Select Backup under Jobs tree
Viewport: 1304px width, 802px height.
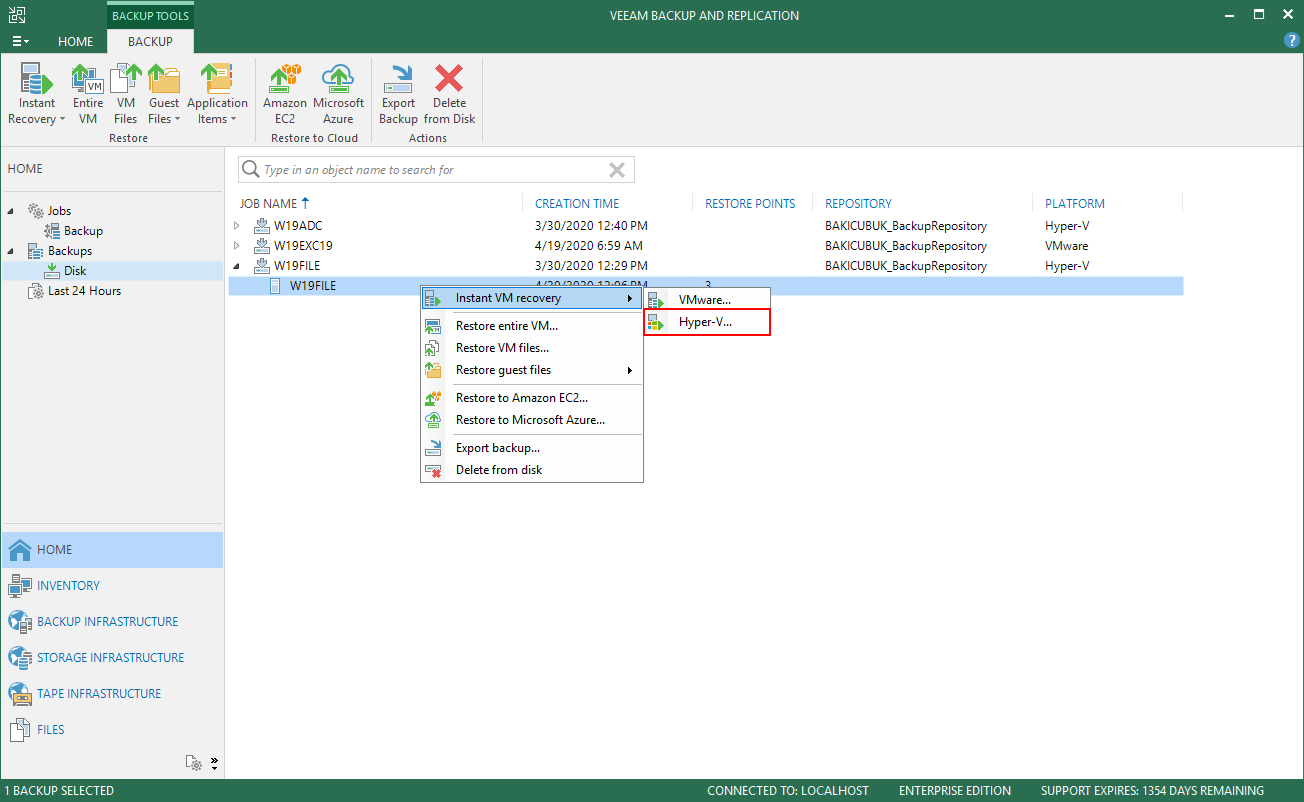[83, 231]
